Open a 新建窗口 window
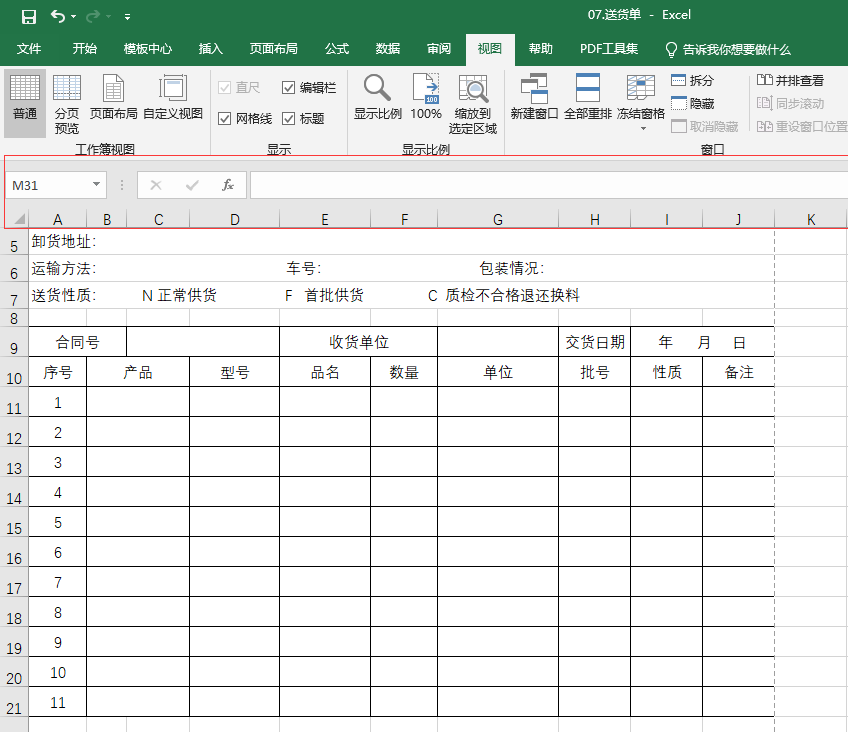The width and height of the screenshot is (848, 732). [x=533, y=98]
